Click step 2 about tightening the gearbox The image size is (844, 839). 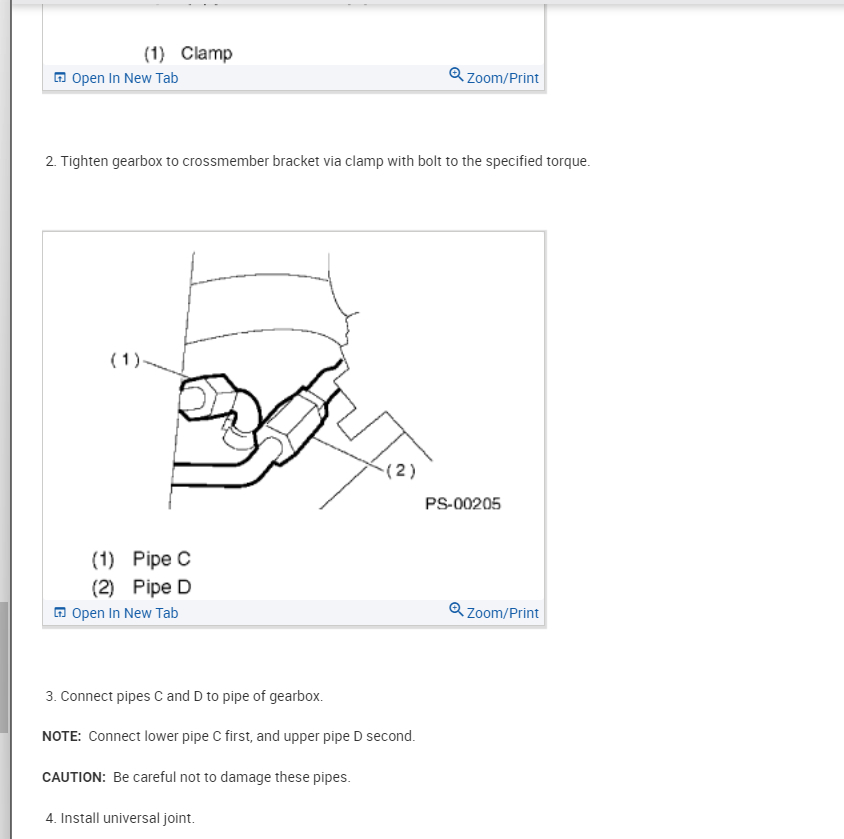point(318,161)
